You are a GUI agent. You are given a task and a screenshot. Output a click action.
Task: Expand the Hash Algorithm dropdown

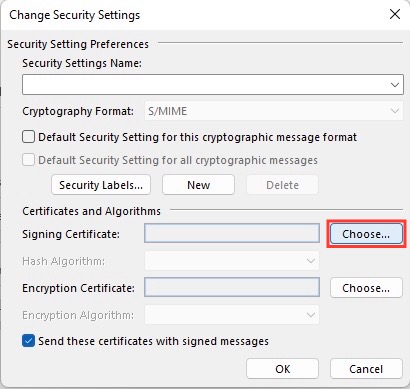click(232, 261)
